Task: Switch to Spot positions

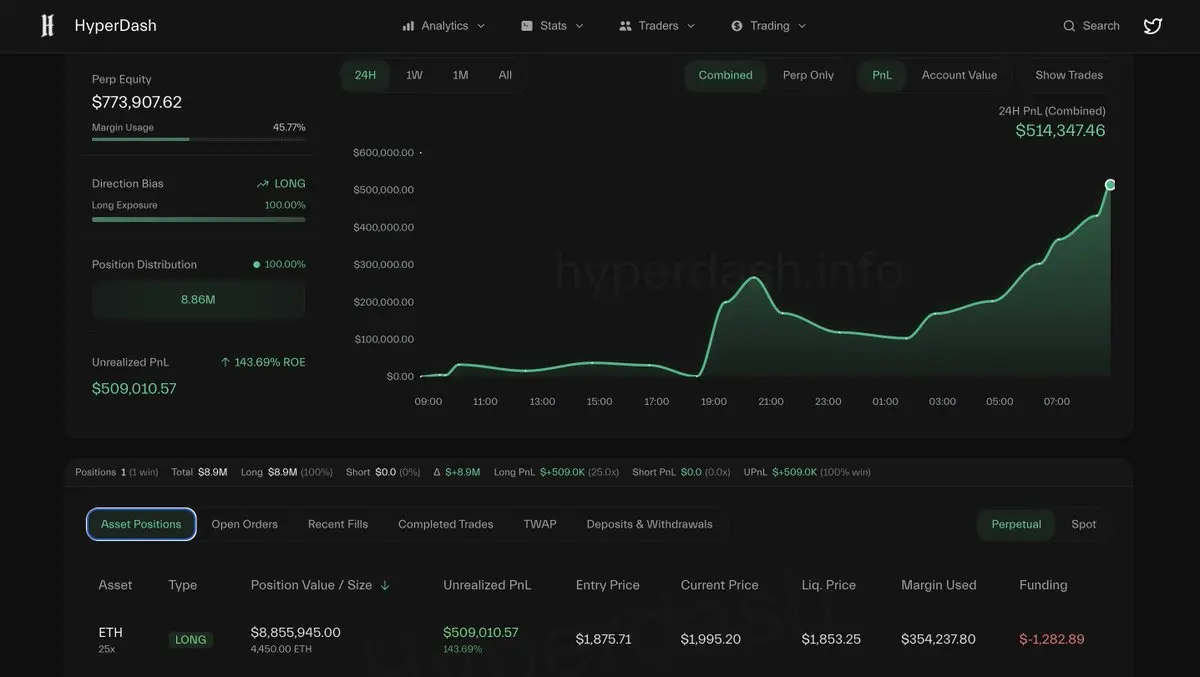Action: click(1084, 524)
